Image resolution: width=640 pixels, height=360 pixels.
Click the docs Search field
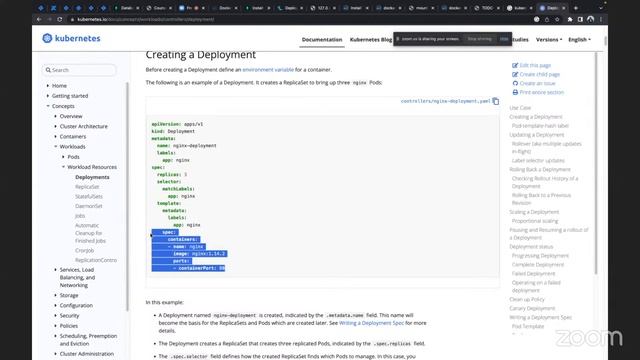[79, 70]
